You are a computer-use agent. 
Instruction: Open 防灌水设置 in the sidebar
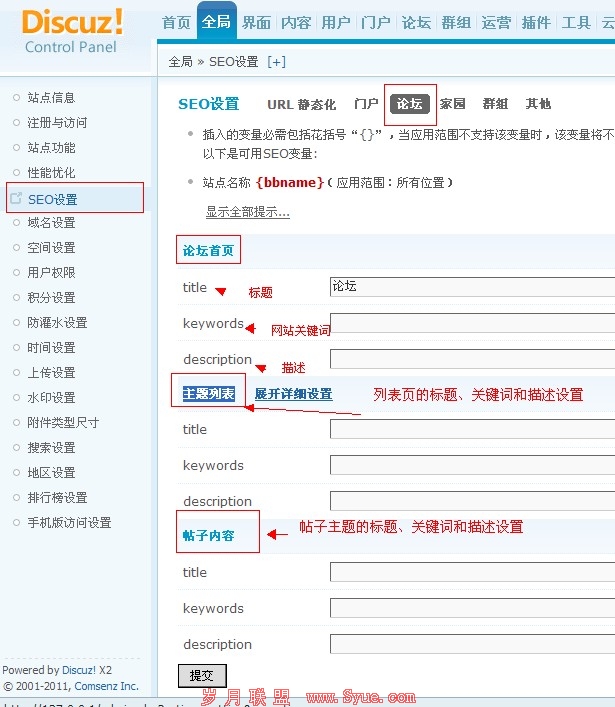click(x=57, y=323)
